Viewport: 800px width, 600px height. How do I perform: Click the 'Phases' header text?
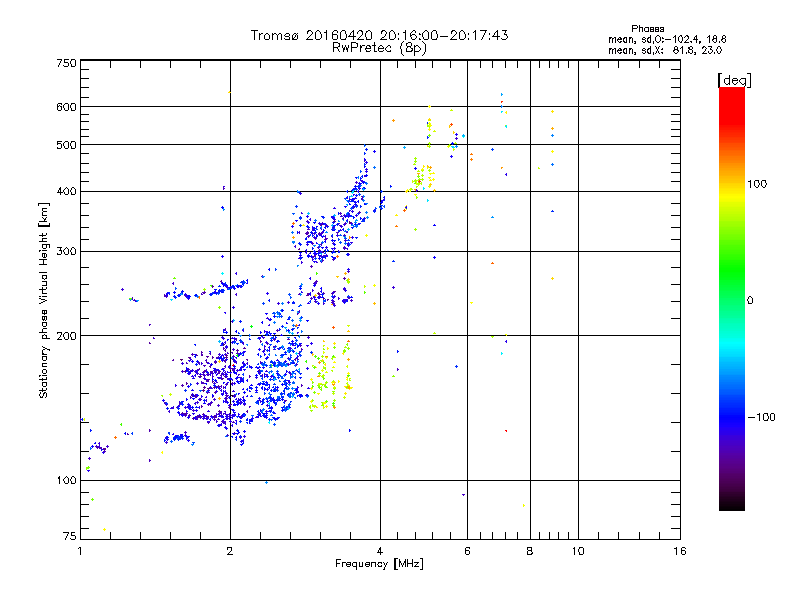pos(647,29)
